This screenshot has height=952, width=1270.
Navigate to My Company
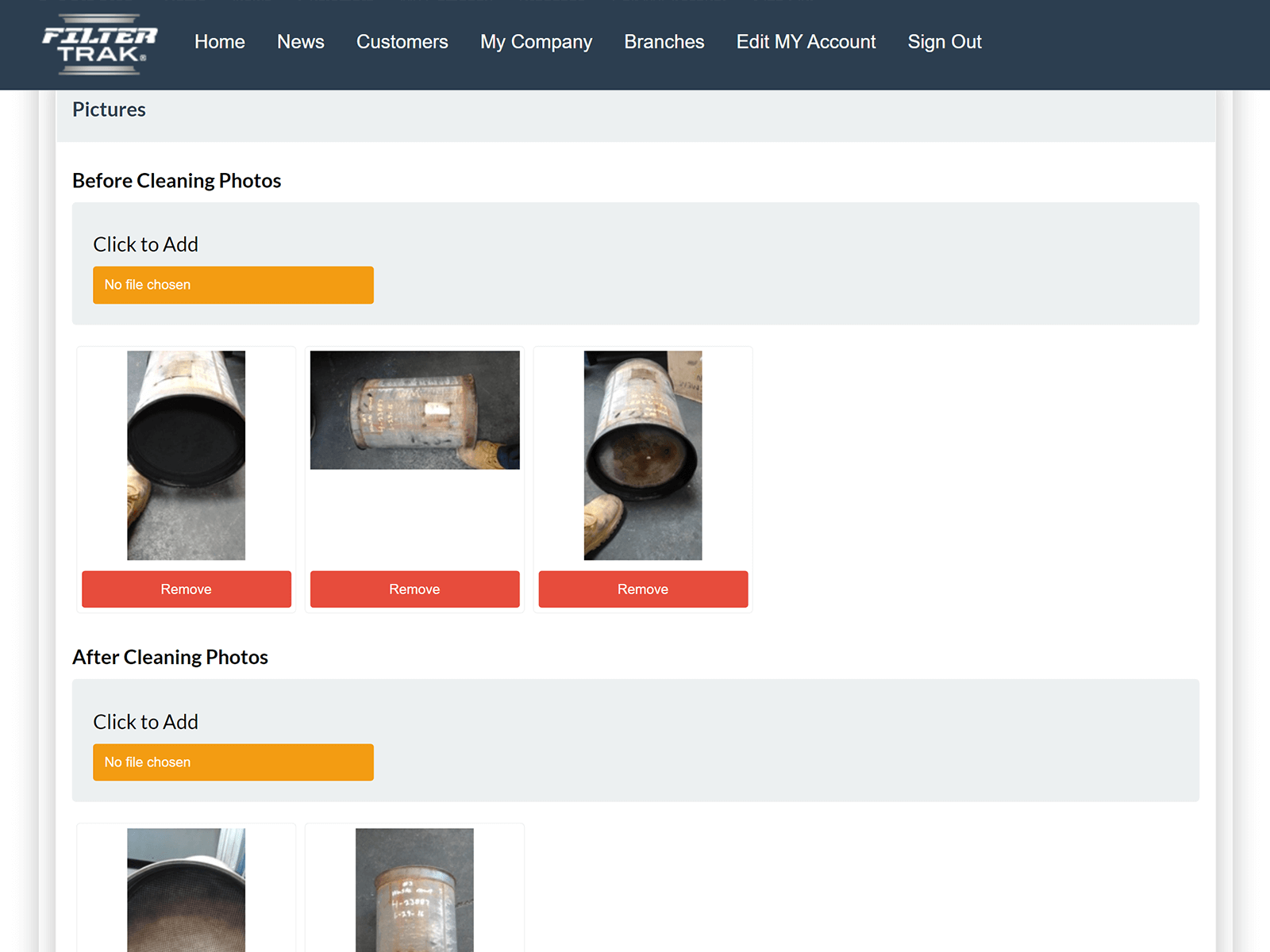[x=537, y=42]
